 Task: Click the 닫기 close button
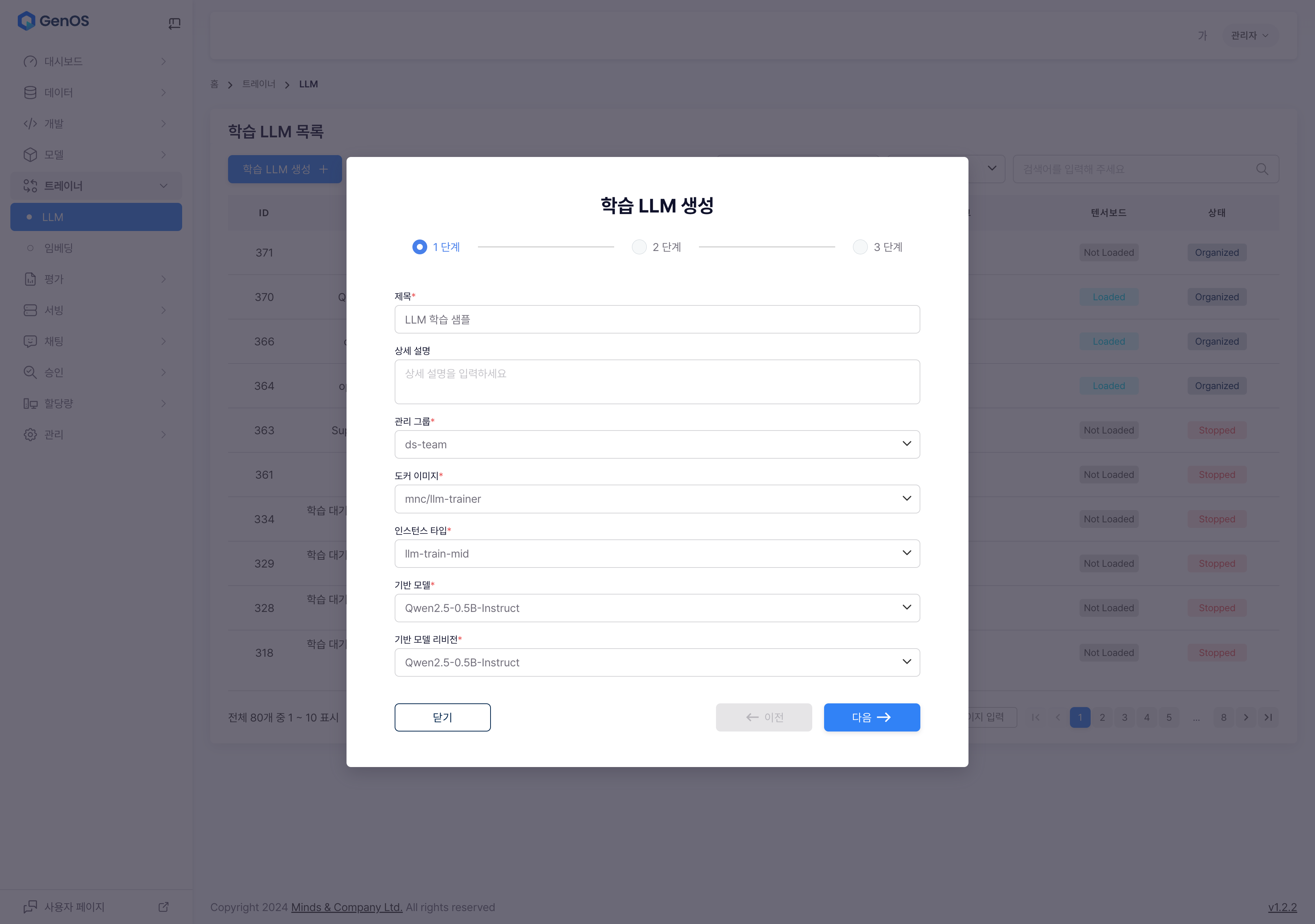[442, 717]
